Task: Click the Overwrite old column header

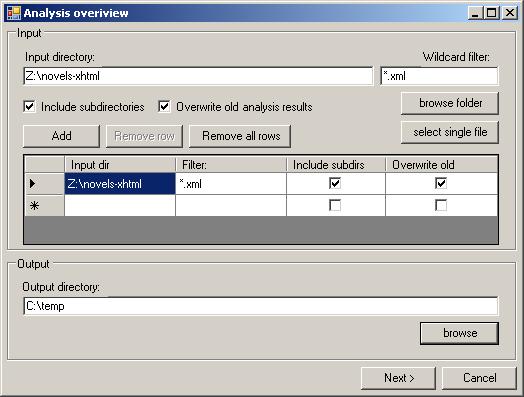Action: tap(441, 165)
